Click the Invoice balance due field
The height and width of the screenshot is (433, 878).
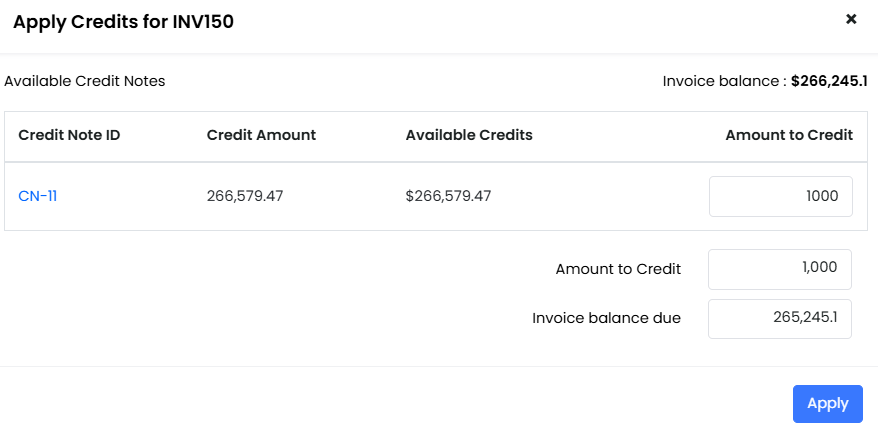[x=779, y=319]
